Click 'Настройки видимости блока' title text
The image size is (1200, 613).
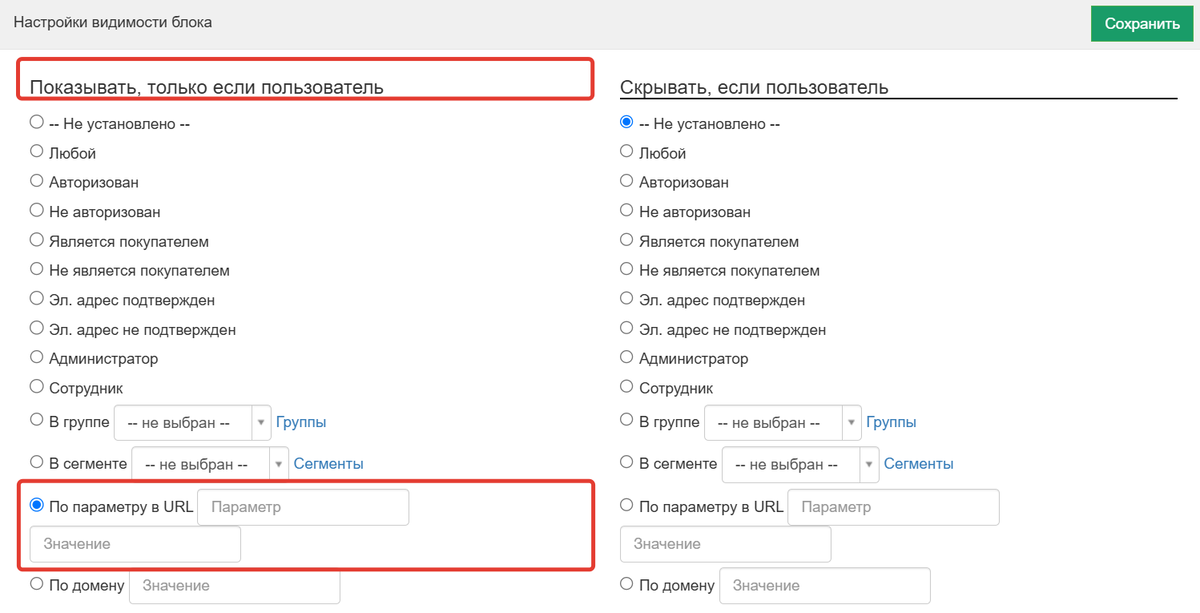[113, 22]
